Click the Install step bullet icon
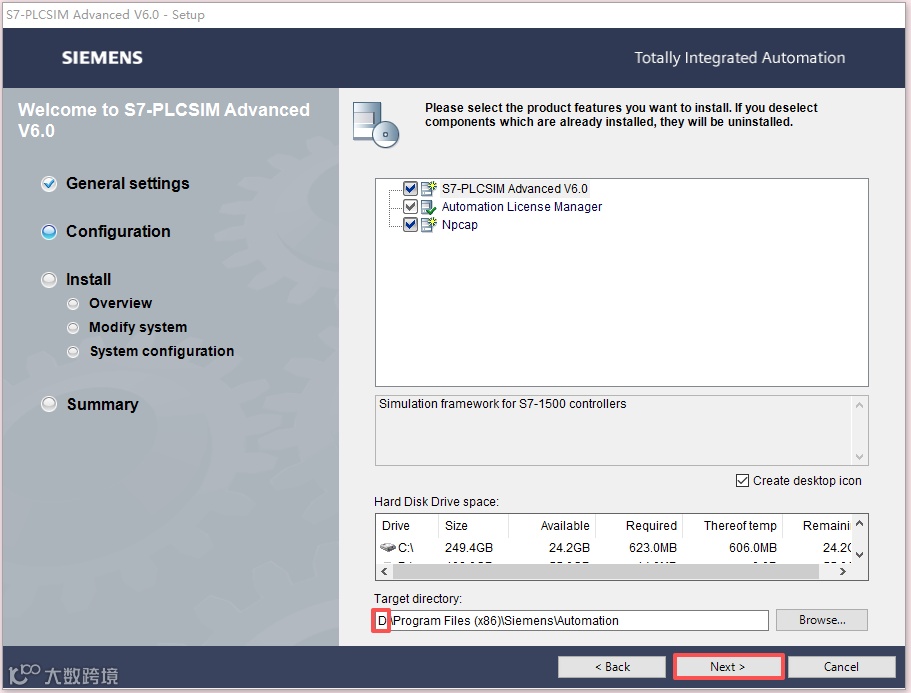The height and width of the screenshot is (693, 911). pyautogui.click(x=49, y=280)
